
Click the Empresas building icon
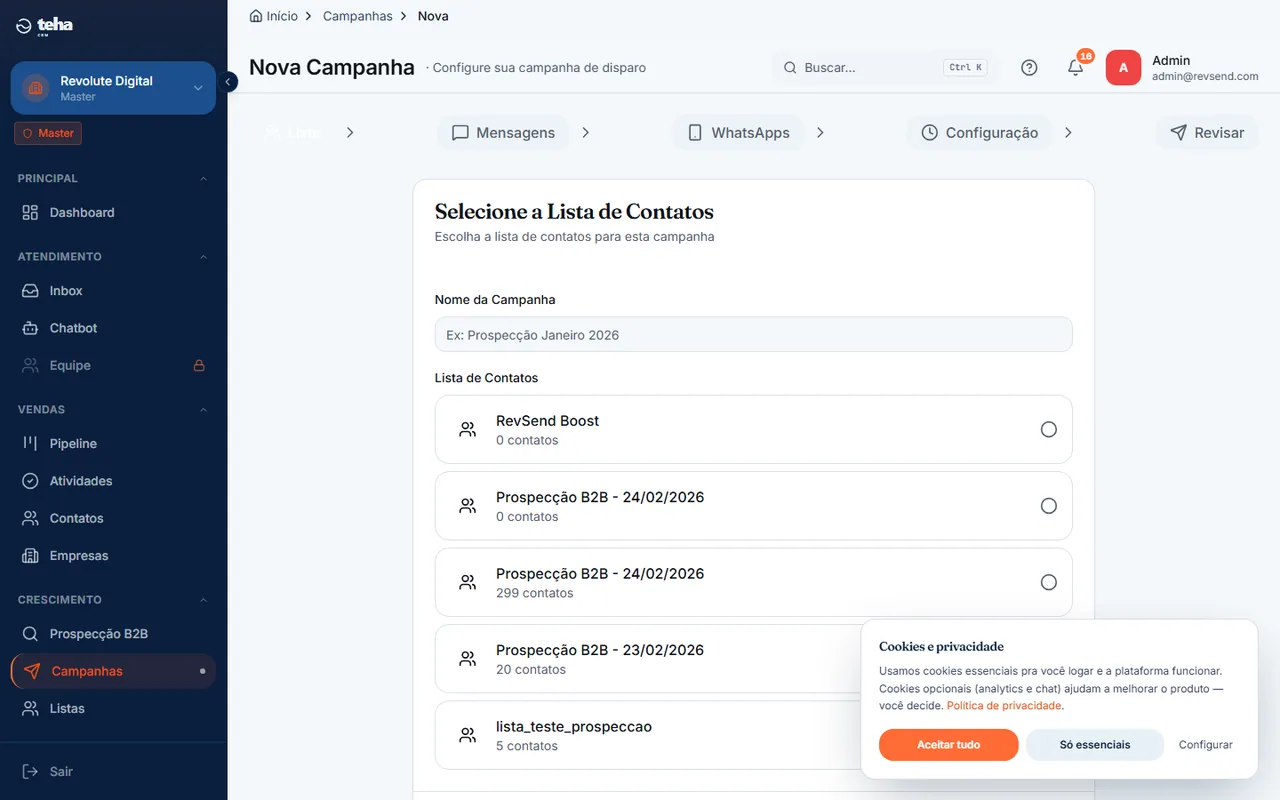point(30,556)
